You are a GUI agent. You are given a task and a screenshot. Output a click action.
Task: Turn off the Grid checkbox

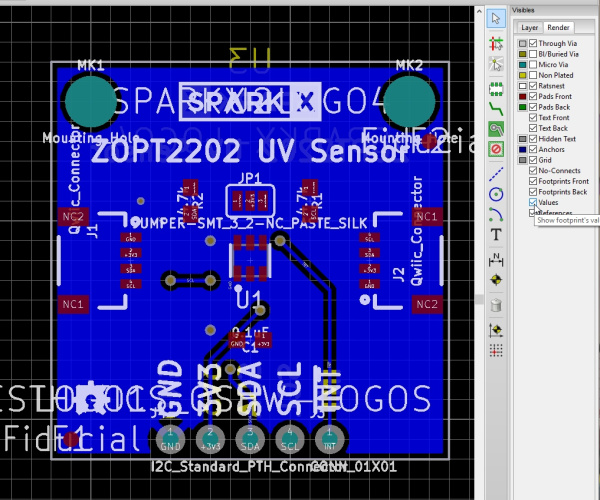pyautogui.click(x=533, y=160)
